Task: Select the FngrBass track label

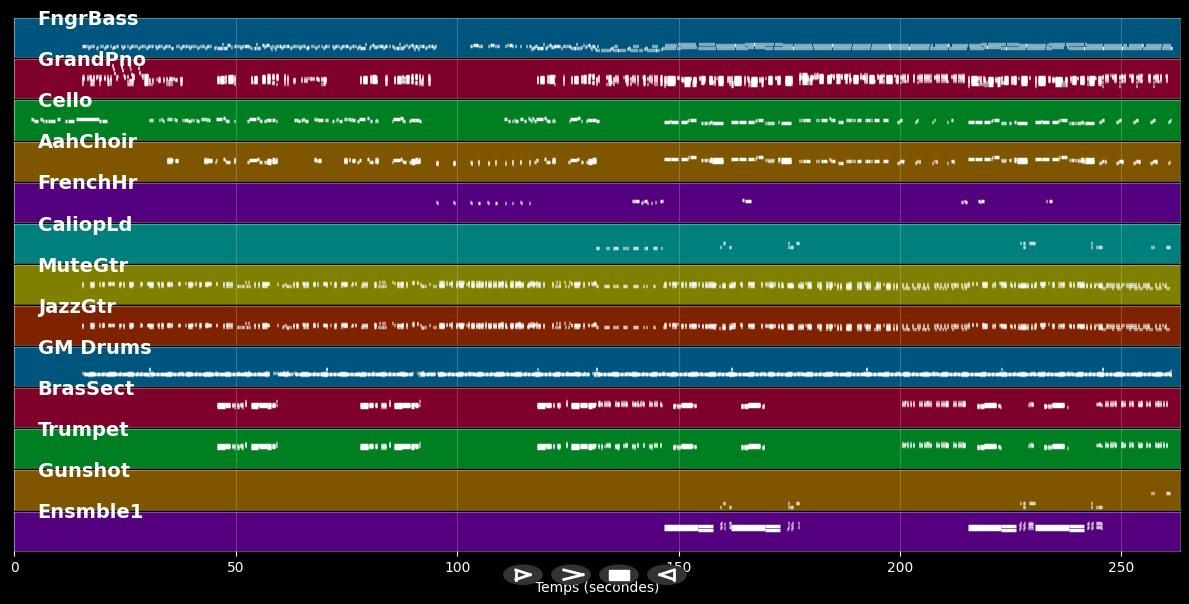Action: coord(88,17)
